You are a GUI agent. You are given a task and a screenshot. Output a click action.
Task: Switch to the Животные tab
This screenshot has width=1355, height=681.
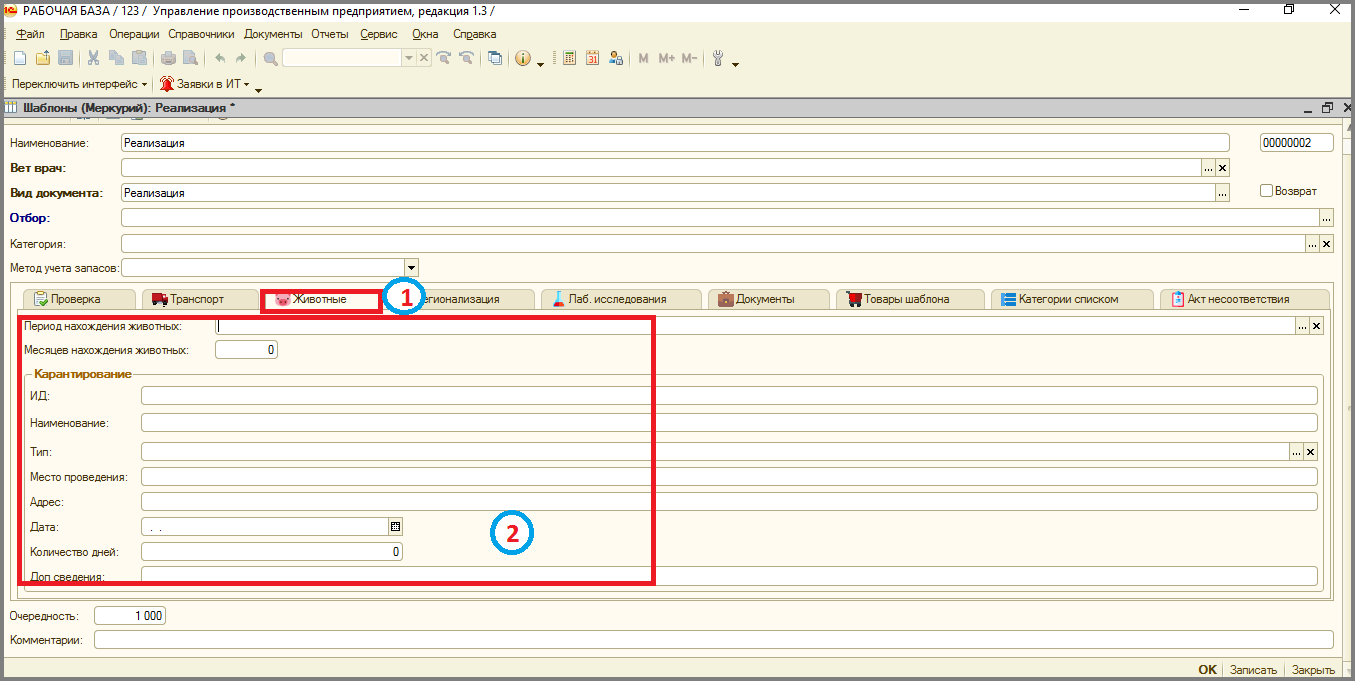(x=320, y=299)
